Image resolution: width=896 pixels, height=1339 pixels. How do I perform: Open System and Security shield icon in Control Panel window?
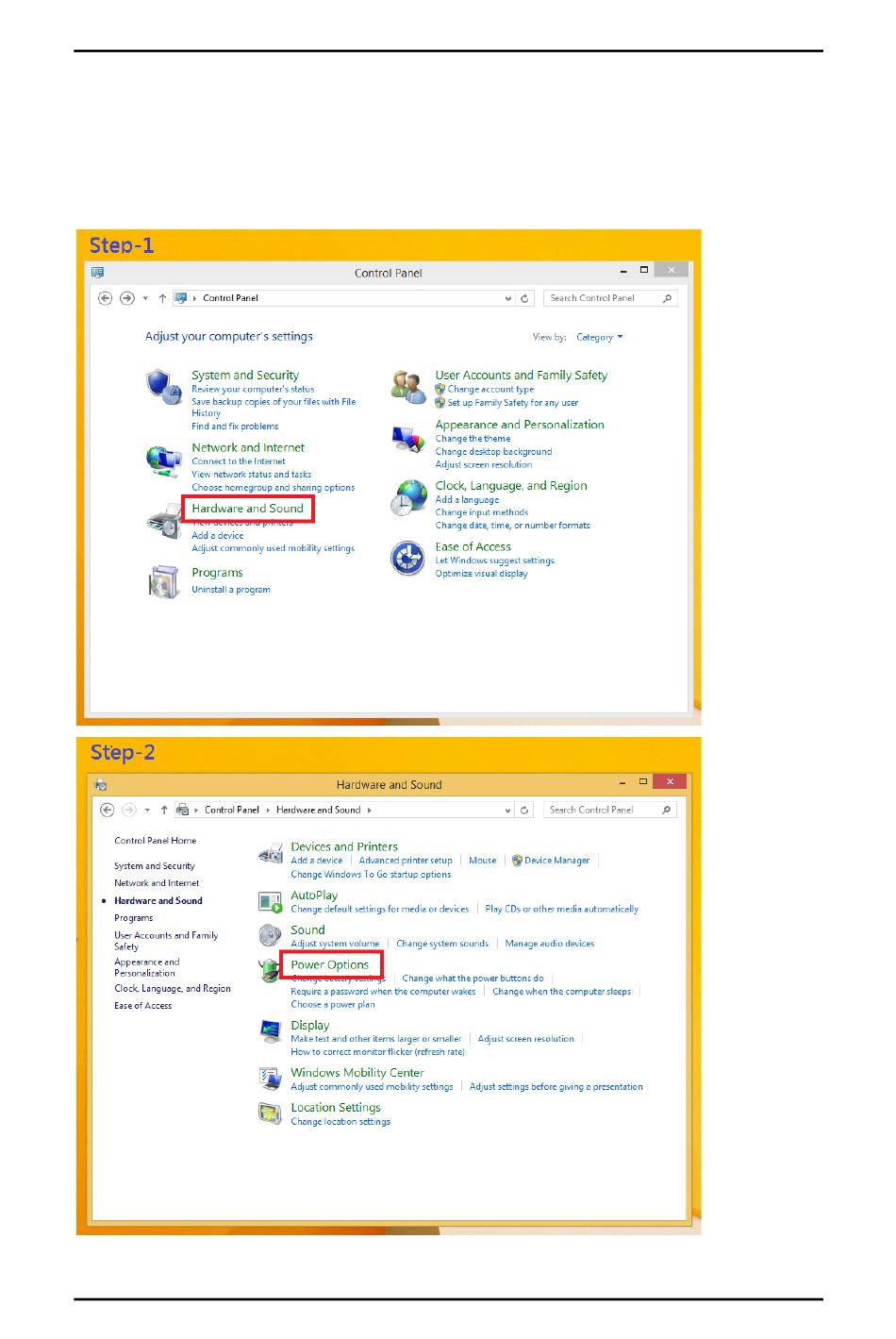click(x=163, y=386)
